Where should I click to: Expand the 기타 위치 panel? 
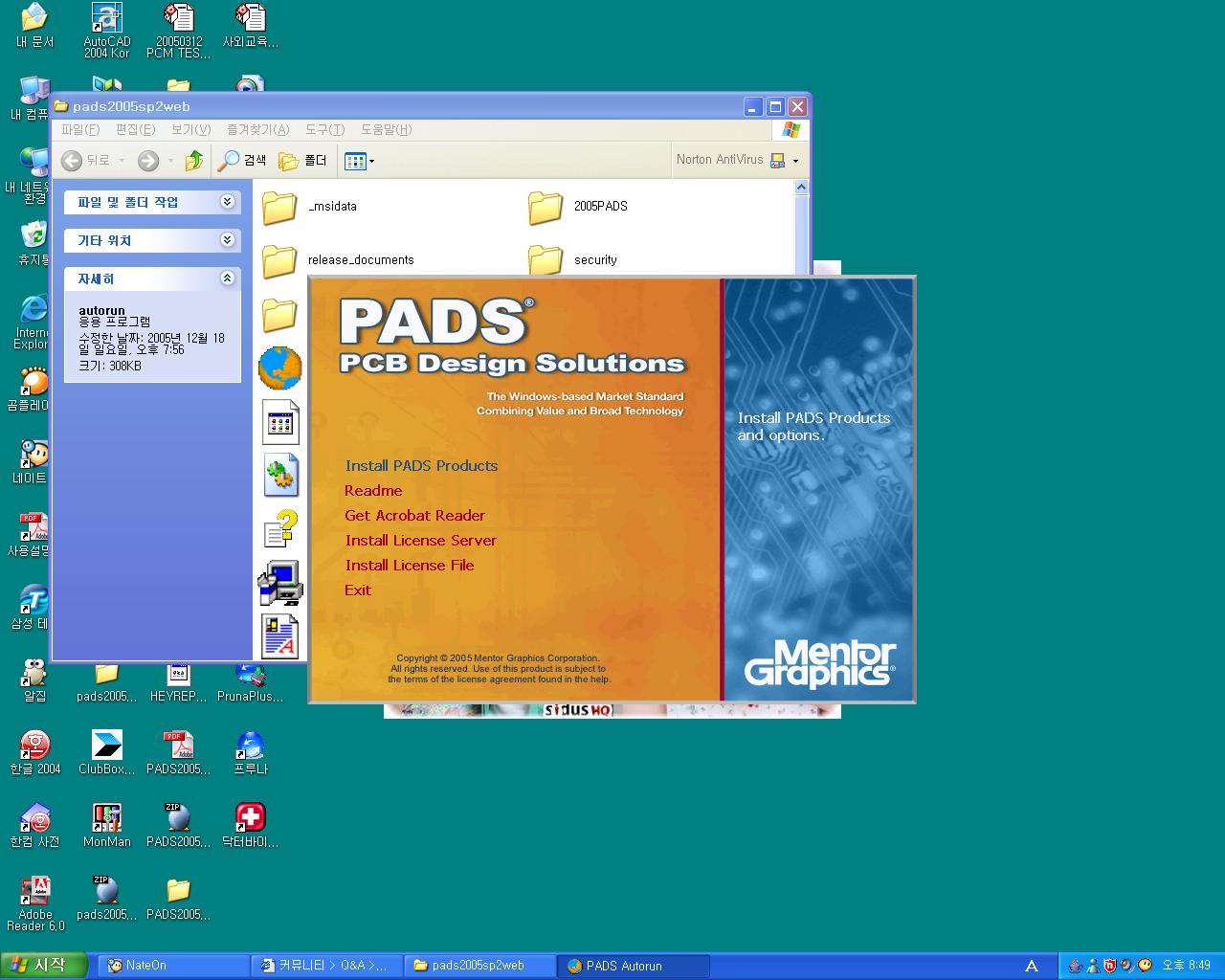227,240
